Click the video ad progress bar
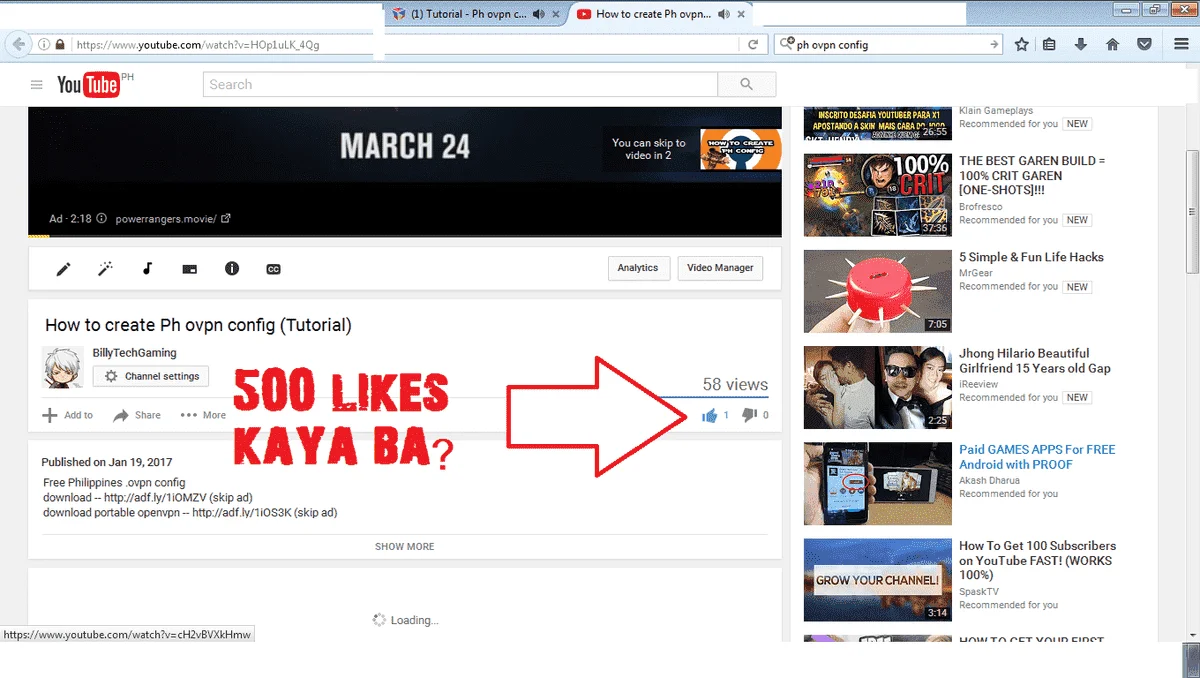The width and height of the screenshot is (1200, 678). pyautogui.click(x=405, y=236)
